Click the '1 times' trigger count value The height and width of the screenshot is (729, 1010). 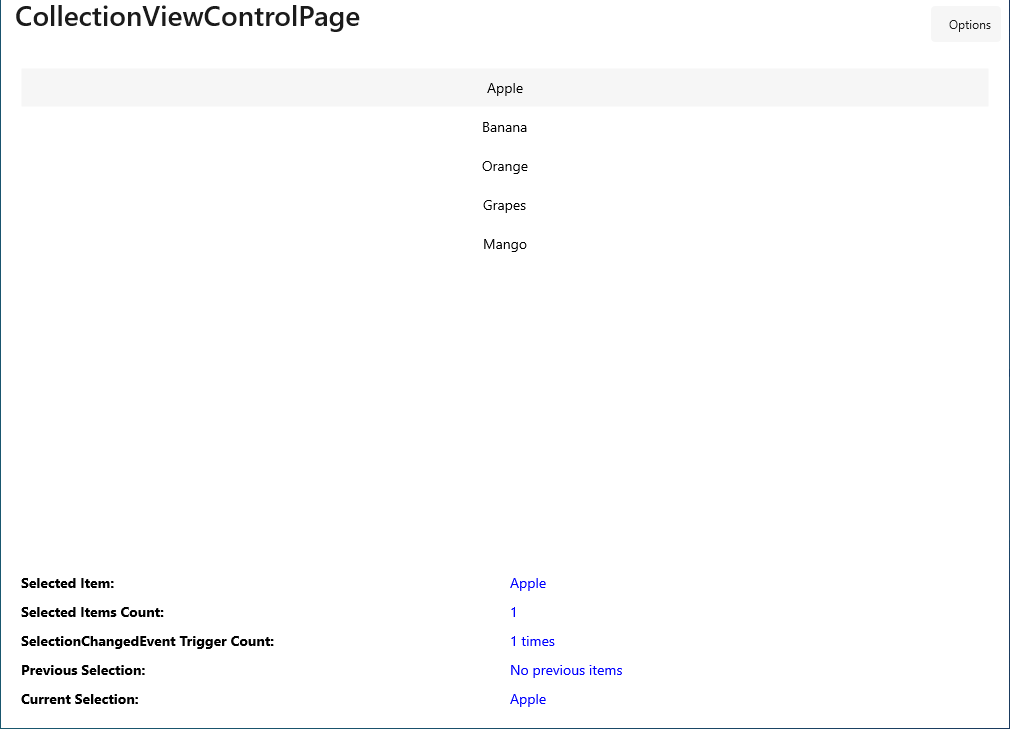[x=532, y=641]
